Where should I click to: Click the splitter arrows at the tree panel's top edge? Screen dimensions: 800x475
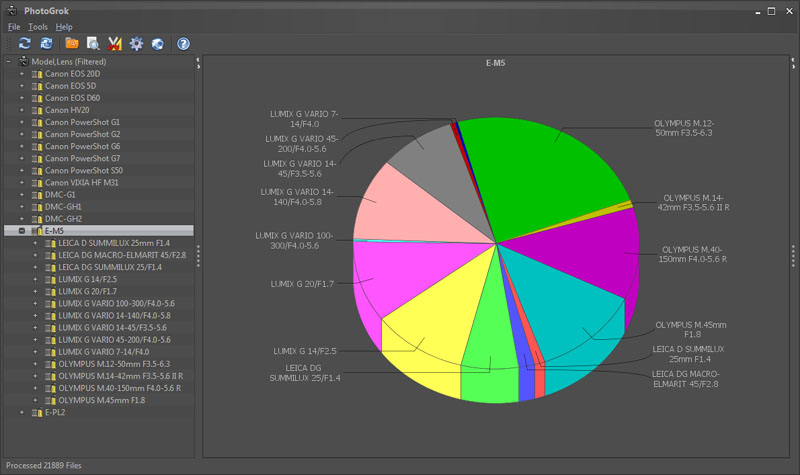pos(198,63)
